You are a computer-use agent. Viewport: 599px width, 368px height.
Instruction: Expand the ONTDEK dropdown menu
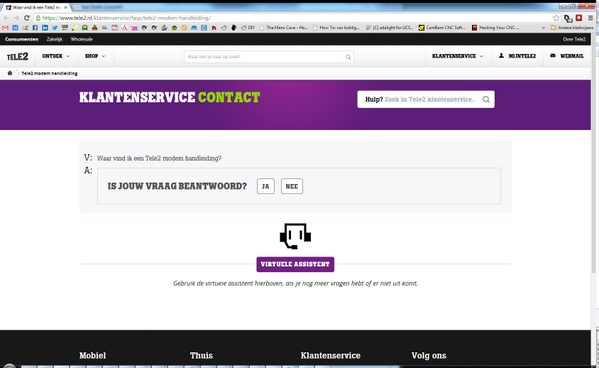(x=56, y=56)
